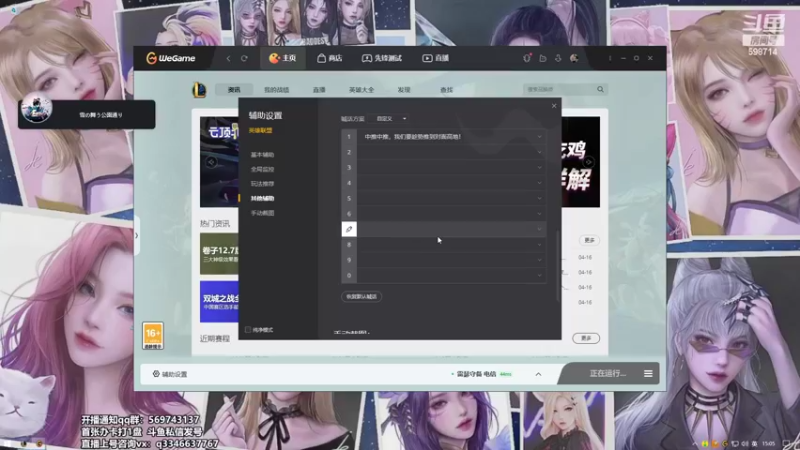Click the League of Legends game icon
This screenshot has width=800, height=450.
tap(199, 90)
